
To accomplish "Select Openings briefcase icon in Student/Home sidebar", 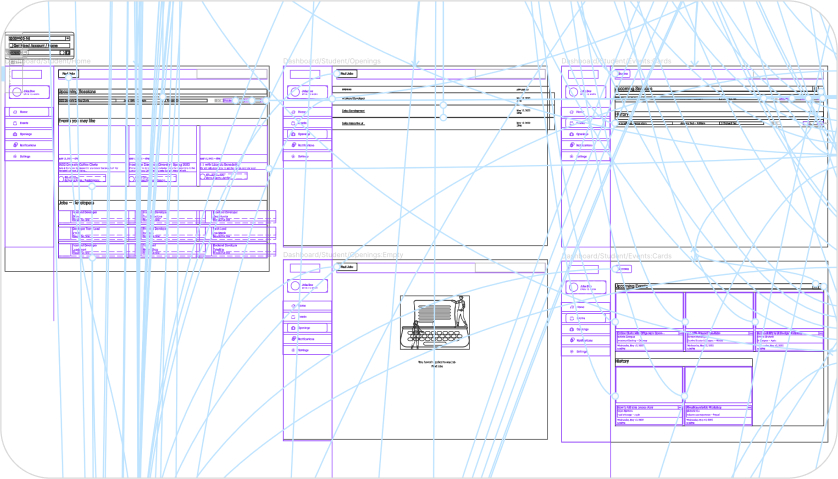I will 15,134.
